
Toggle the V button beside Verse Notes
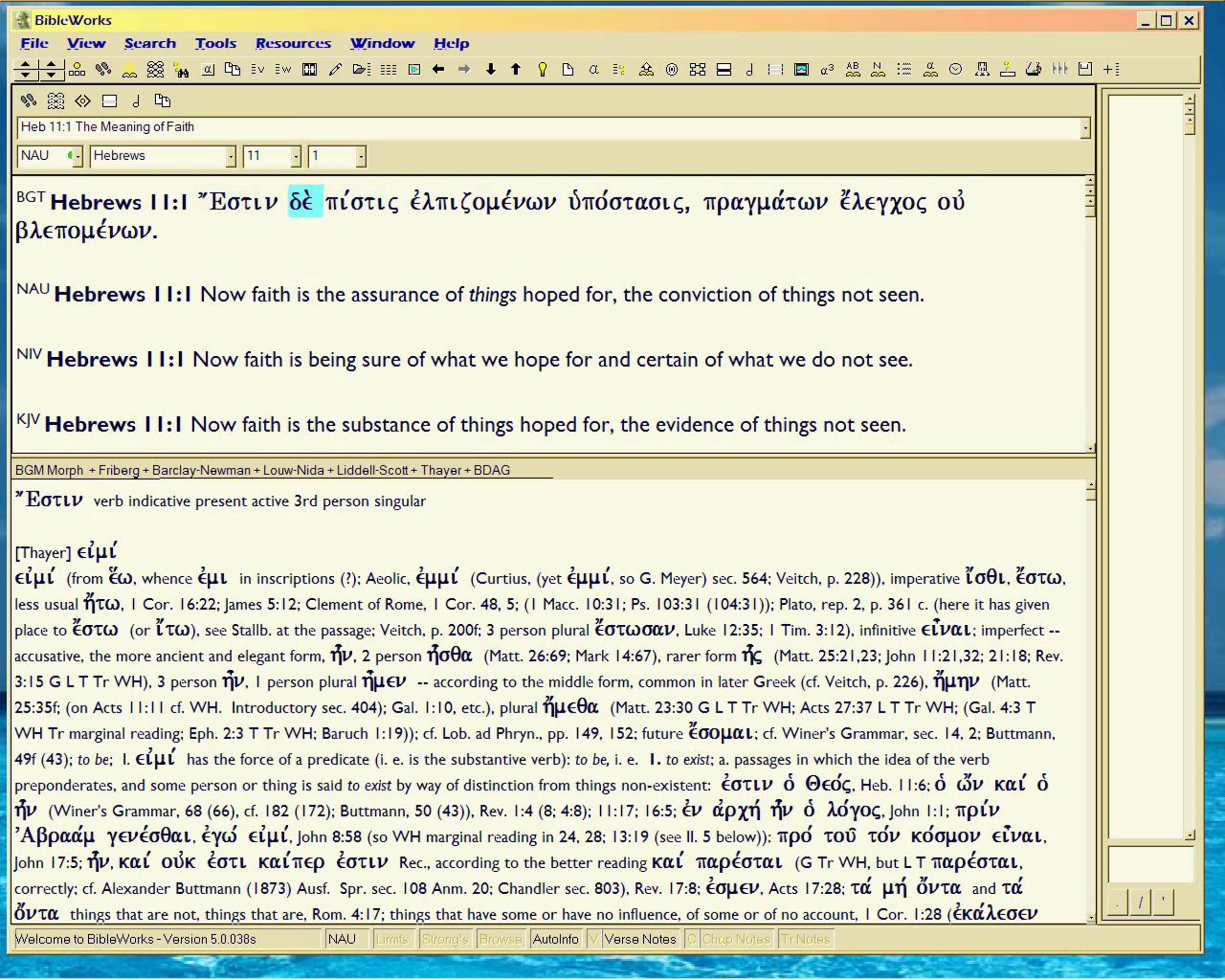tap(594, 939)
